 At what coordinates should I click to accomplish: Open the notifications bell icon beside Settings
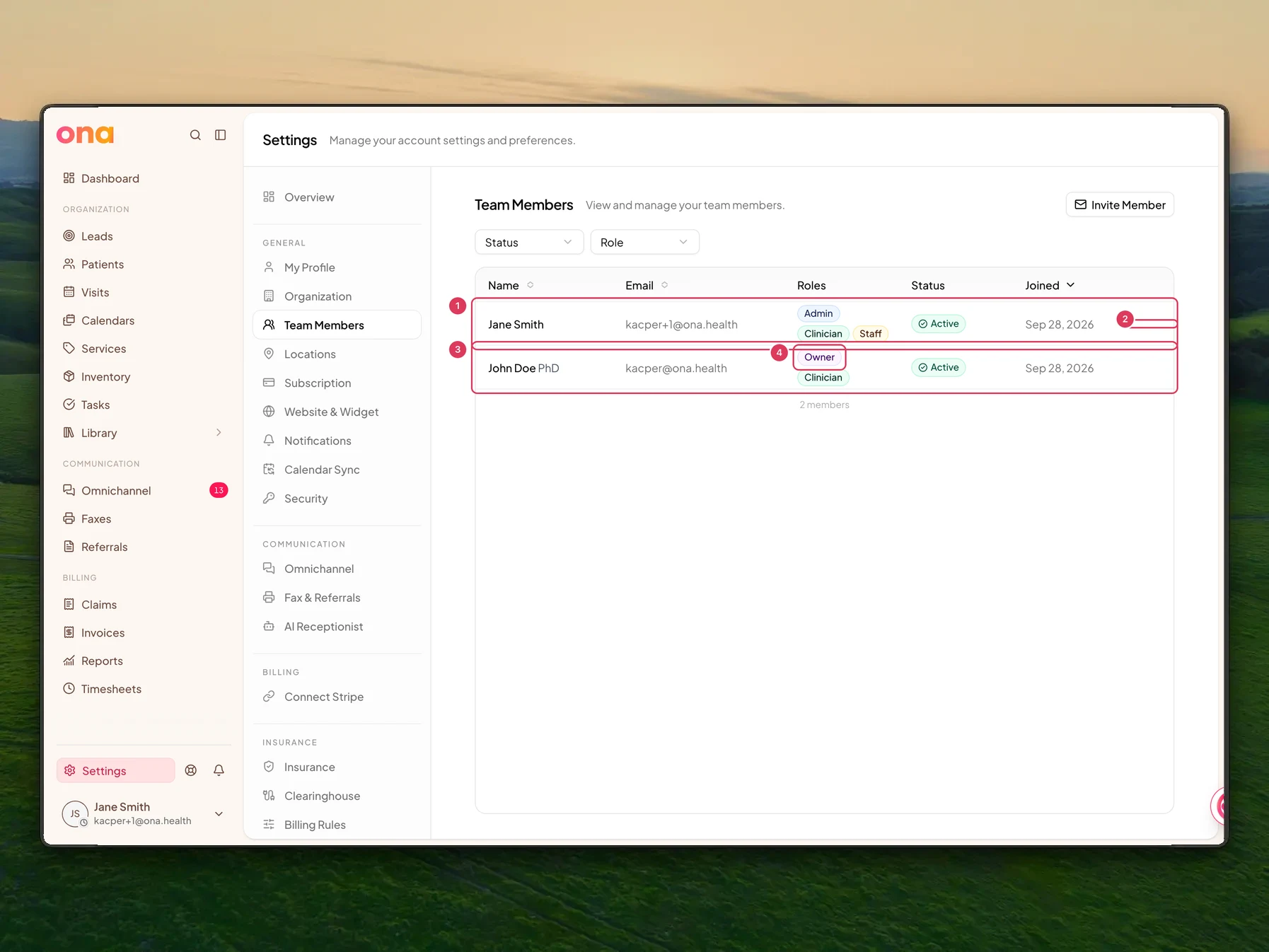click(219, 770)
